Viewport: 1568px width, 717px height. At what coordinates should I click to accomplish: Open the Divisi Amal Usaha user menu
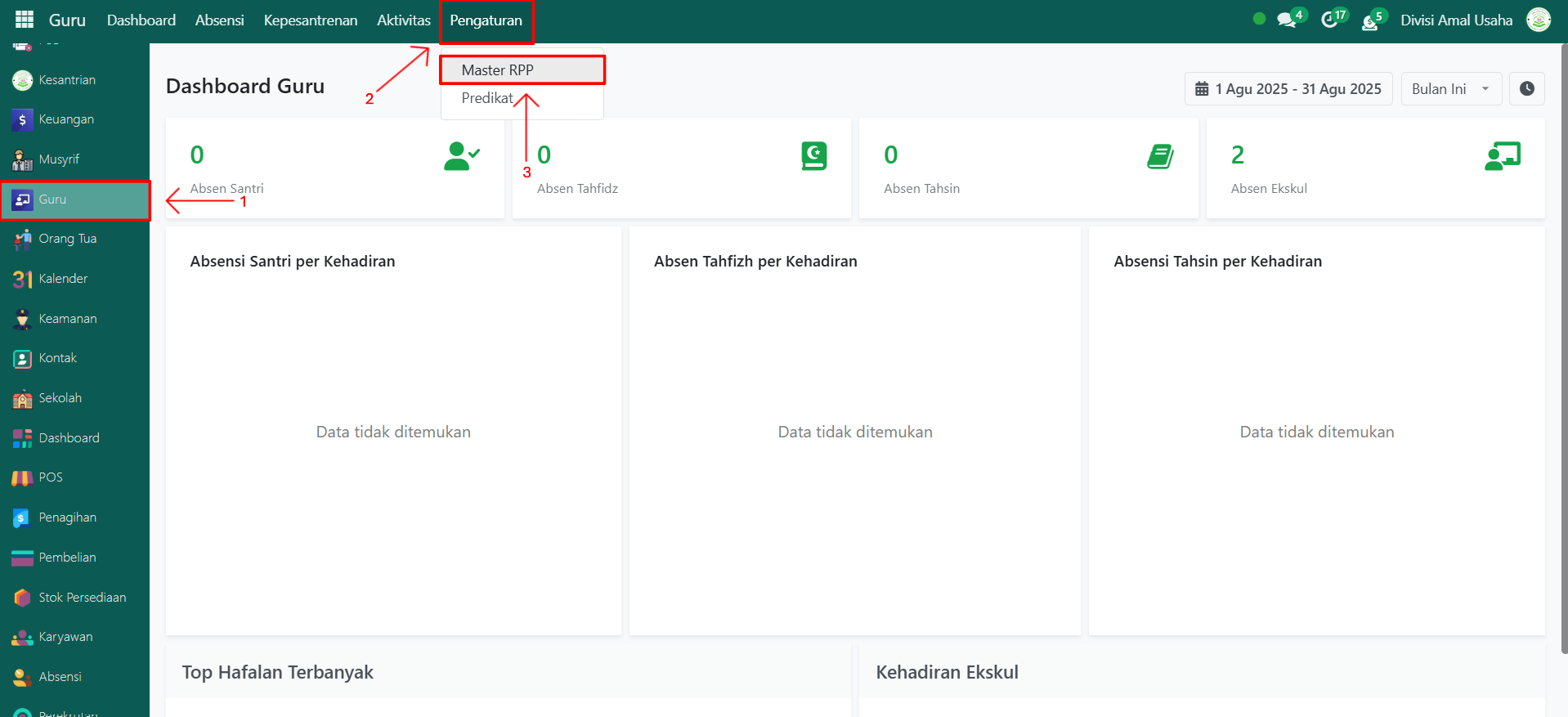click(1456, 20)
